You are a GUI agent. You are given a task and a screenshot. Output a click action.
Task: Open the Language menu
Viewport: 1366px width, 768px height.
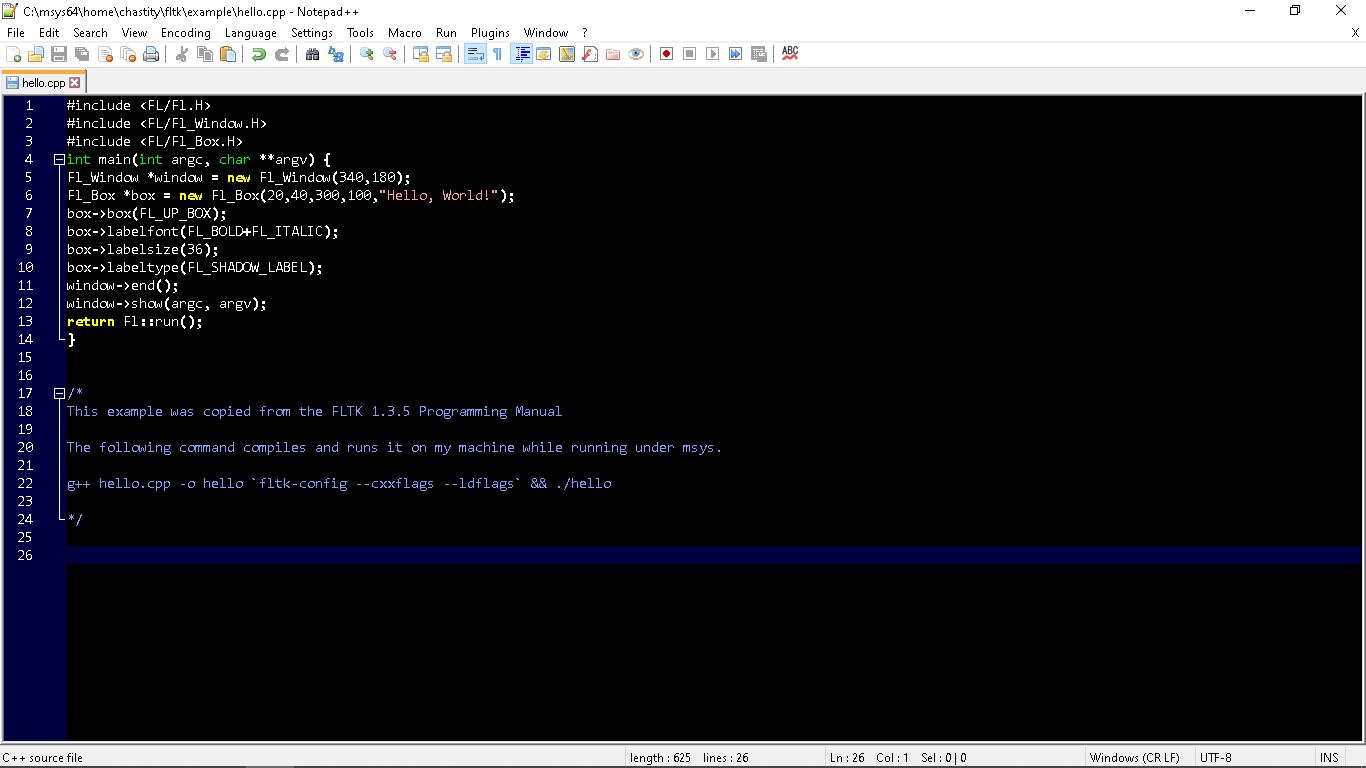251,32
